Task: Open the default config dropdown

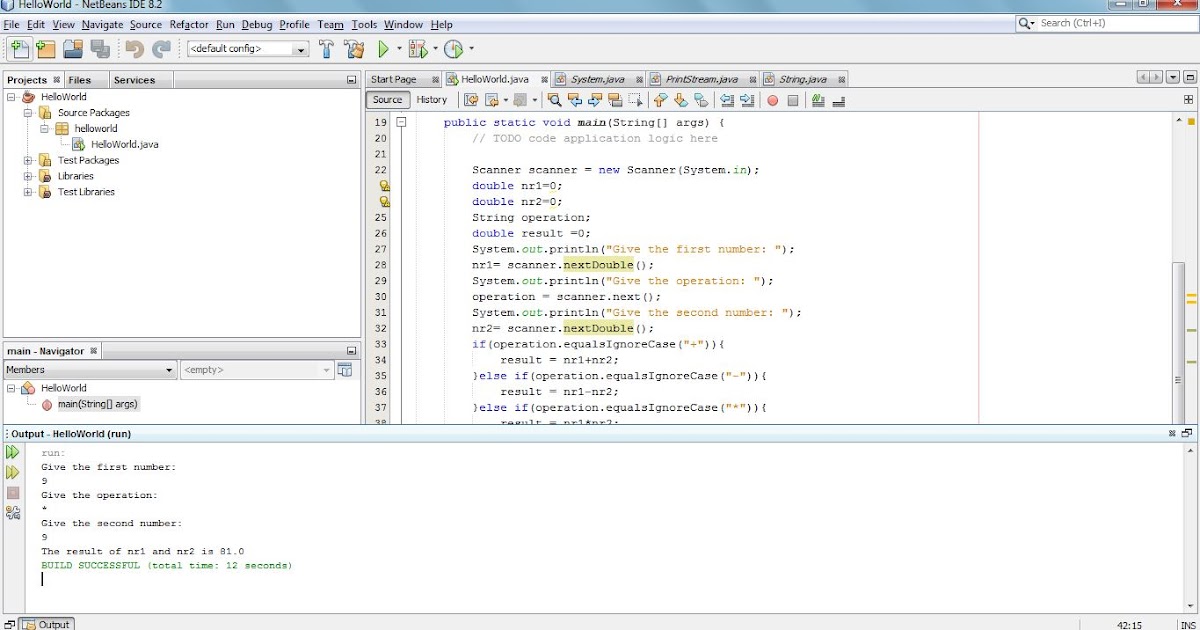Action: [x=300, y=48]
